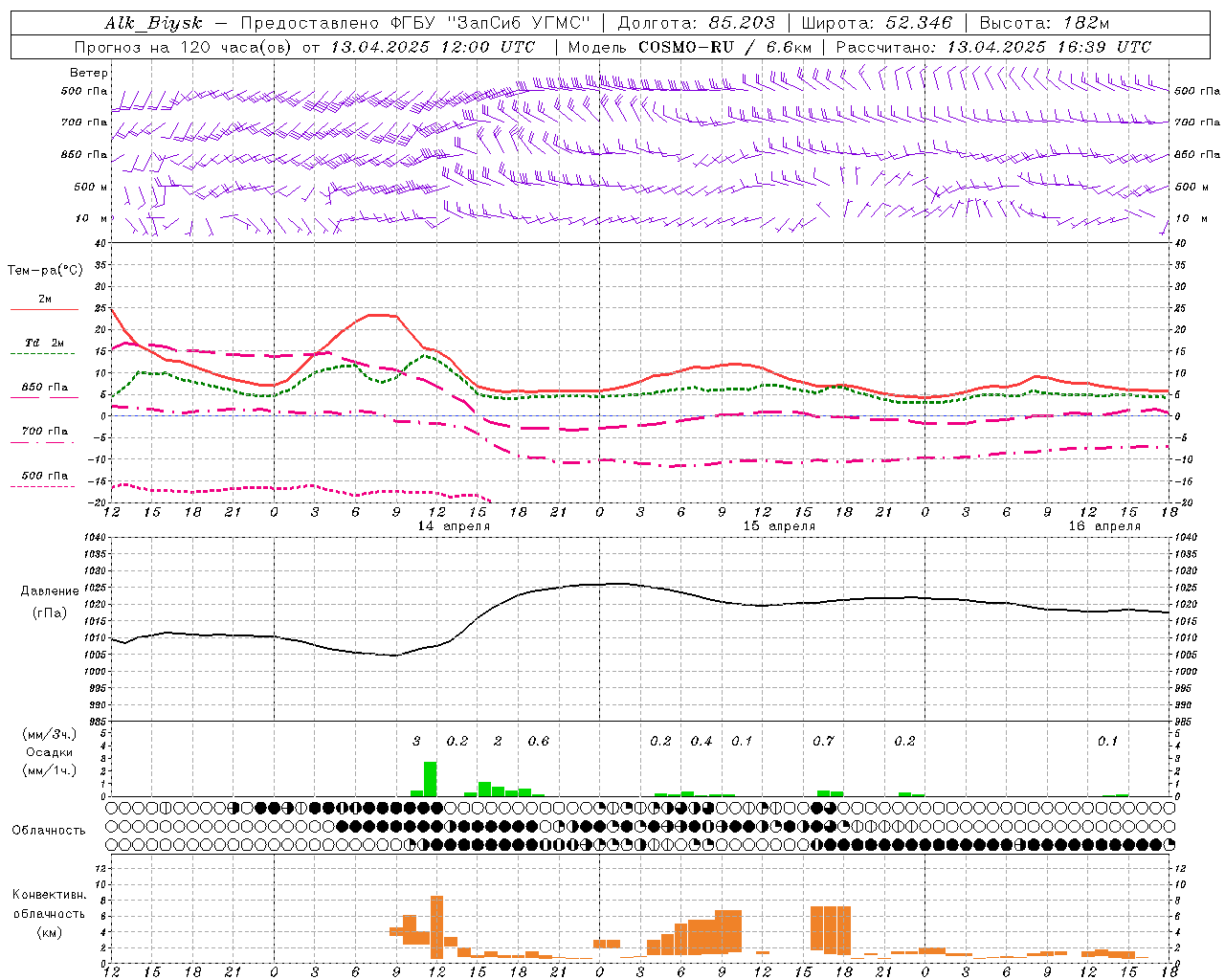Click 'Прогноз на 120 часа(ов)' forecast start text
The height and width of the screenshot is (980, 1225).
[x=185, y=47]
